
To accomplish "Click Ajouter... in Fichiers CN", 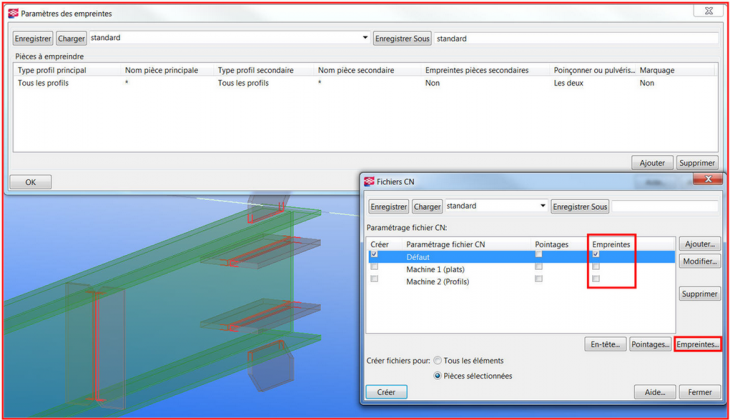I will coord(700,244).
